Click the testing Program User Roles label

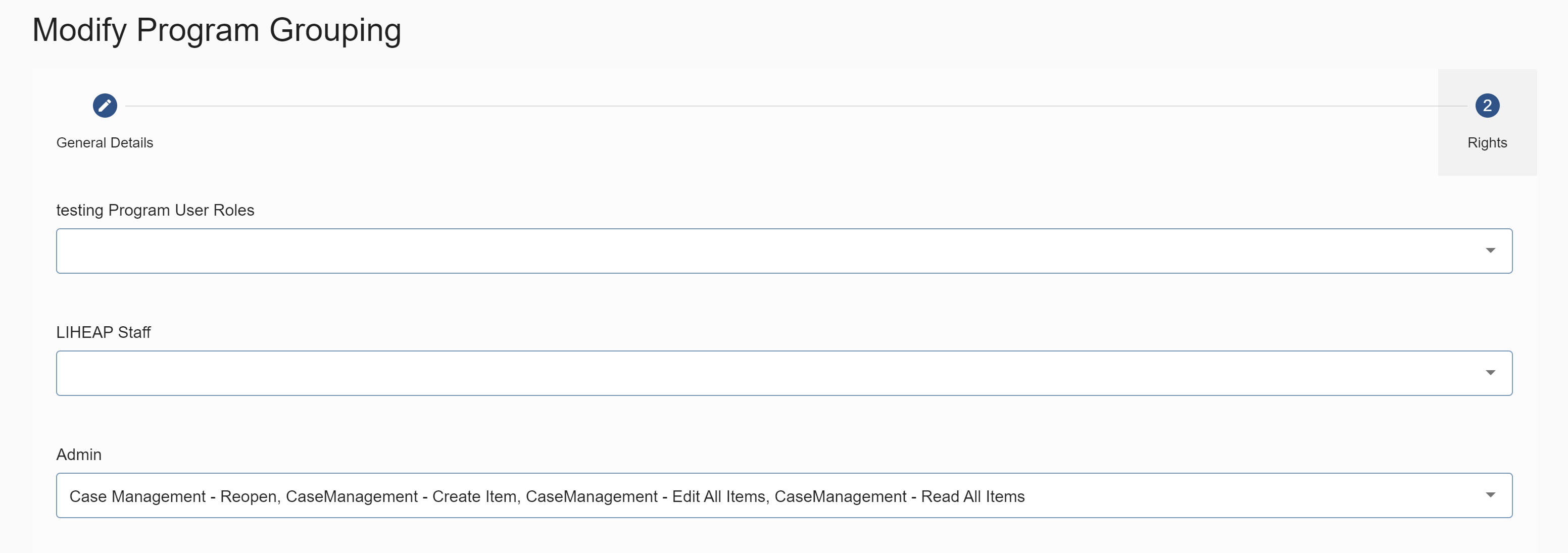pyautogui.click(x=155, y=210)
